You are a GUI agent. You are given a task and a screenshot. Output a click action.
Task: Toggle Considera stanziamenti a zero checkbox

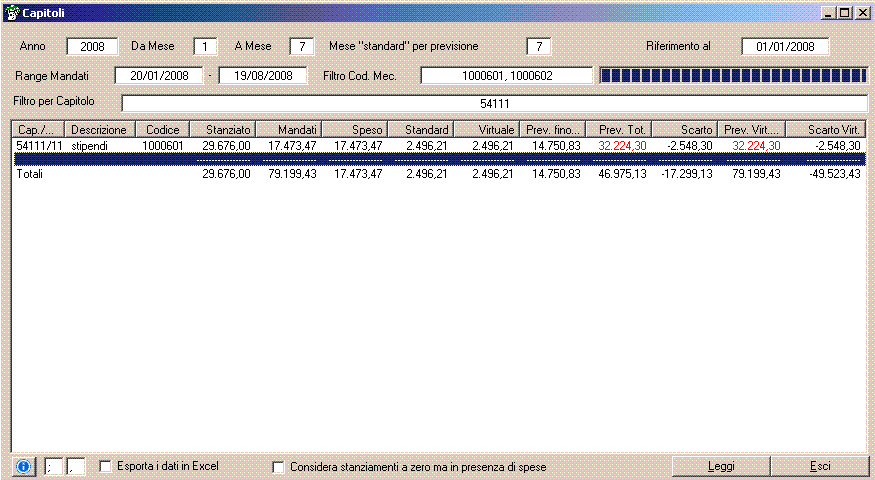tap(278, 467)
